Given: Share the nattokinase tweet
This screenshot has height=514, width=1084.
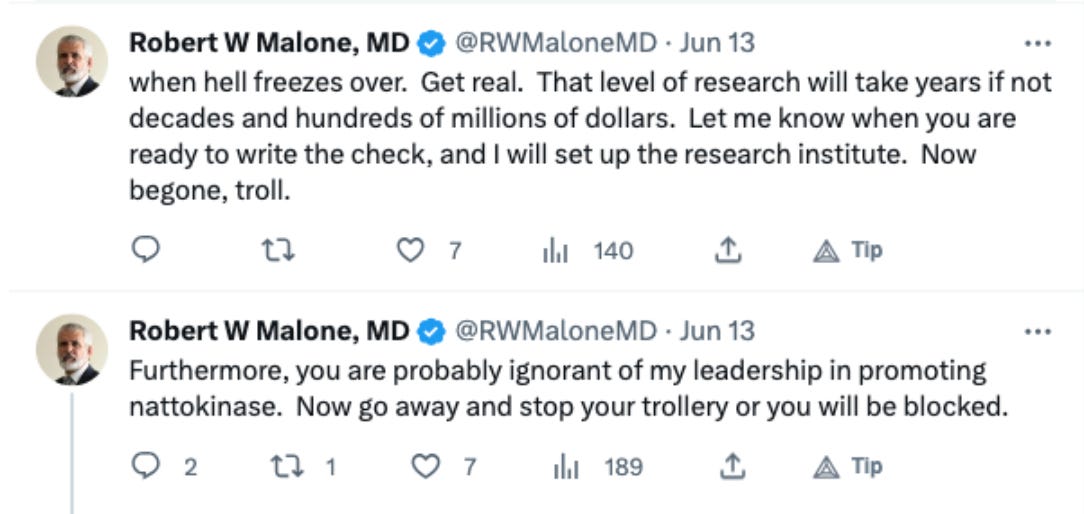Looking at the screenshot, I should 730,468.
